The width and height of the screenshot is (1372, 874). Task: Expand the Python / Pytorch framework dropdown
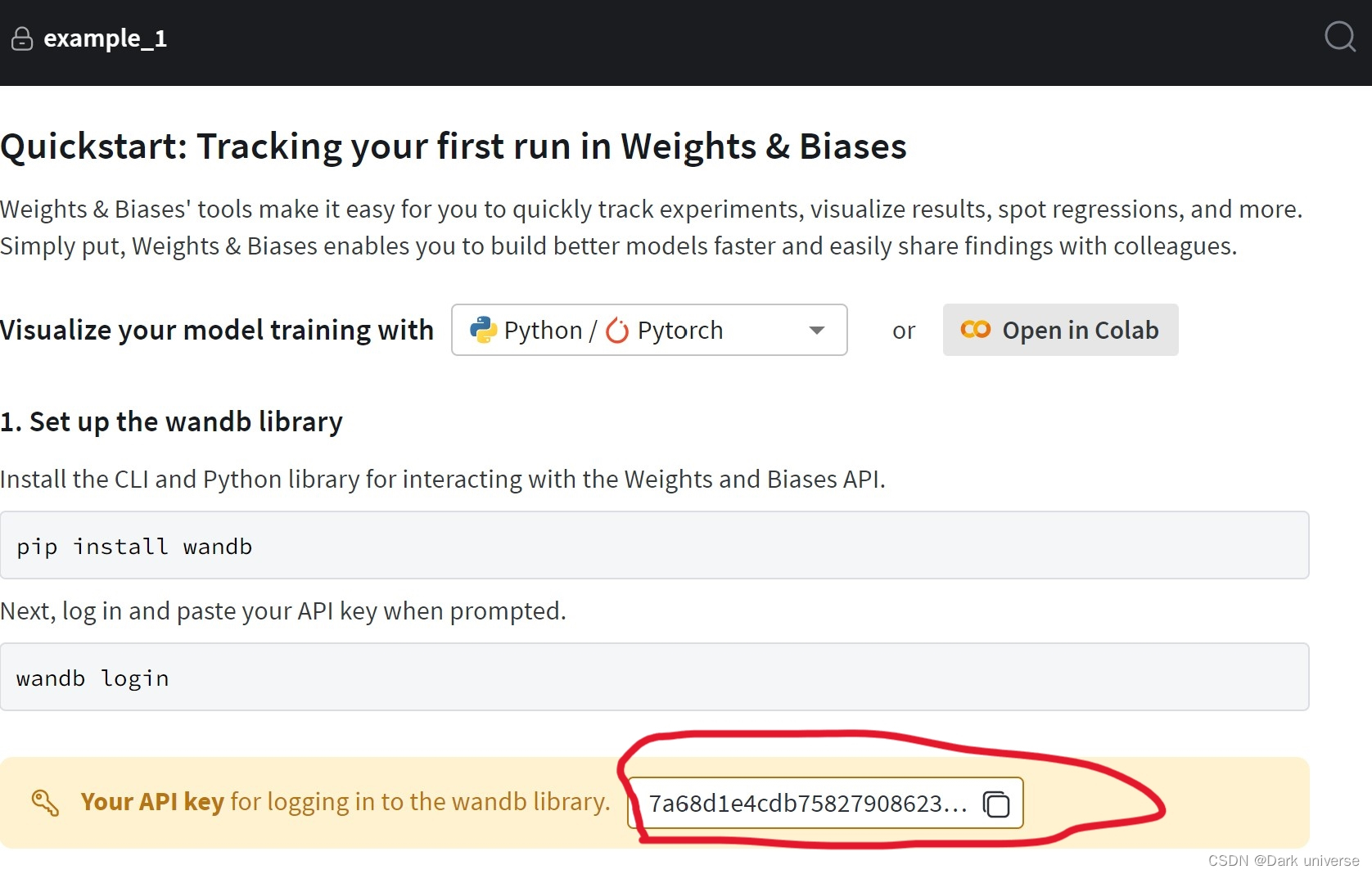pyautogui.click(x=649, y=330)
